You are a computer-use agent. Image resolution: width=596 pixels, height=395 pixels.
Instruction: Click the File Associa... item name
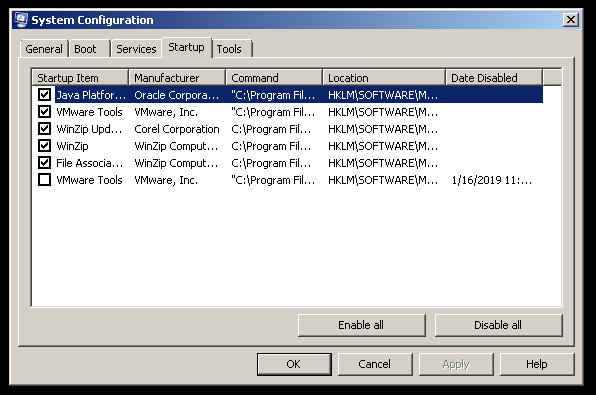pos(90,163)
